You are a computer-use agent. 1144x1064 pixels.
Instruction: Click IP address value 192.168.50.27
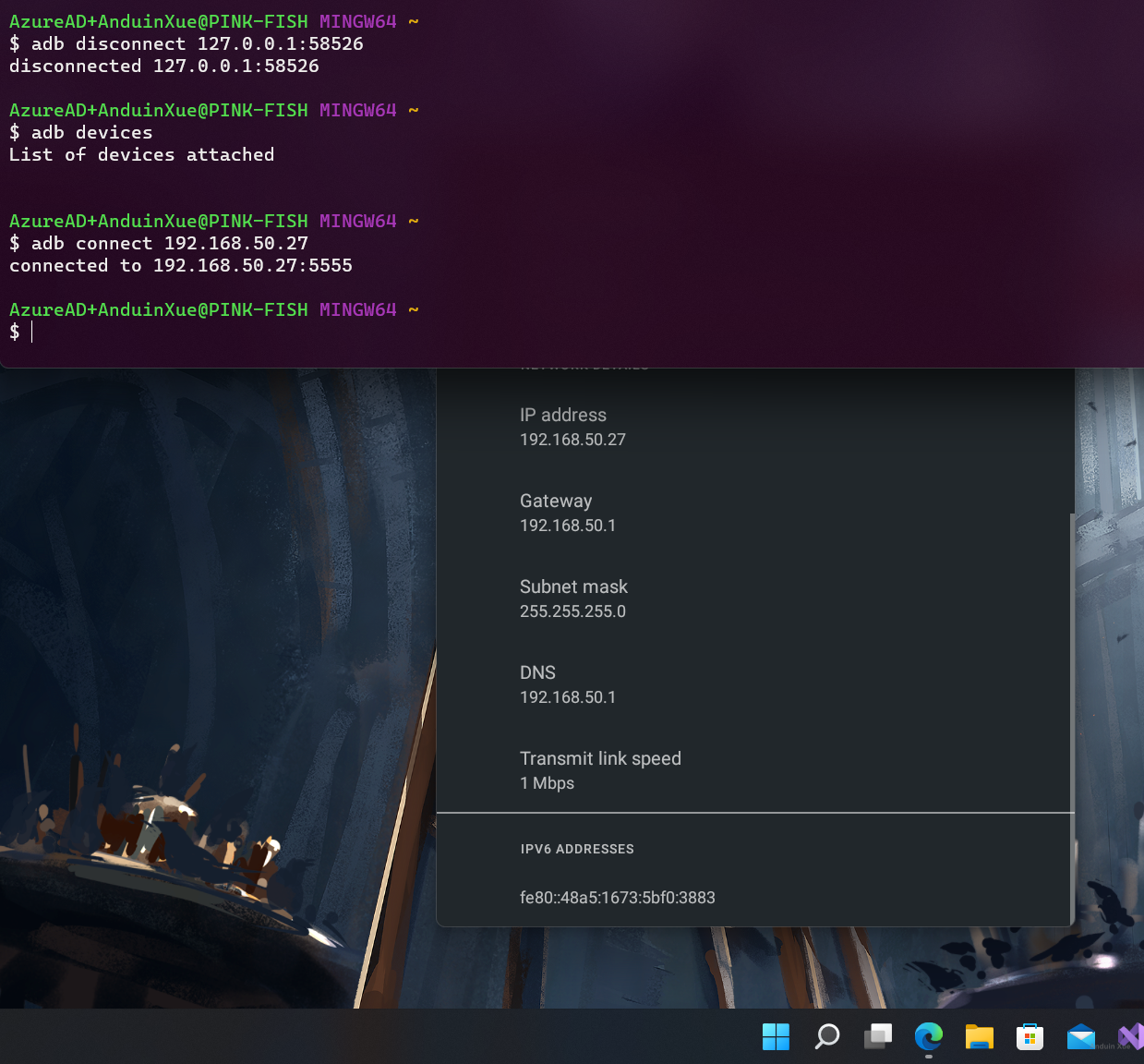click(572, 440)
